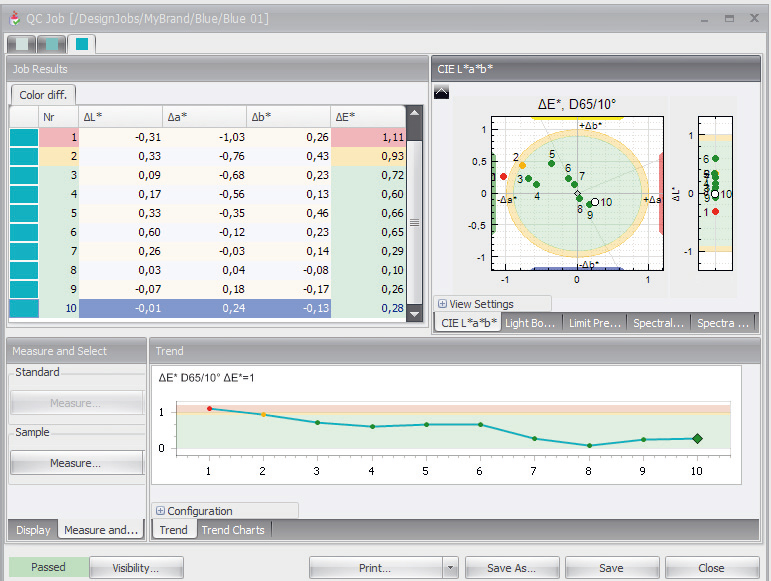Click trend chart diamond marker at sample 10
The width and height of the screenshot is (771, 581).
697,438
